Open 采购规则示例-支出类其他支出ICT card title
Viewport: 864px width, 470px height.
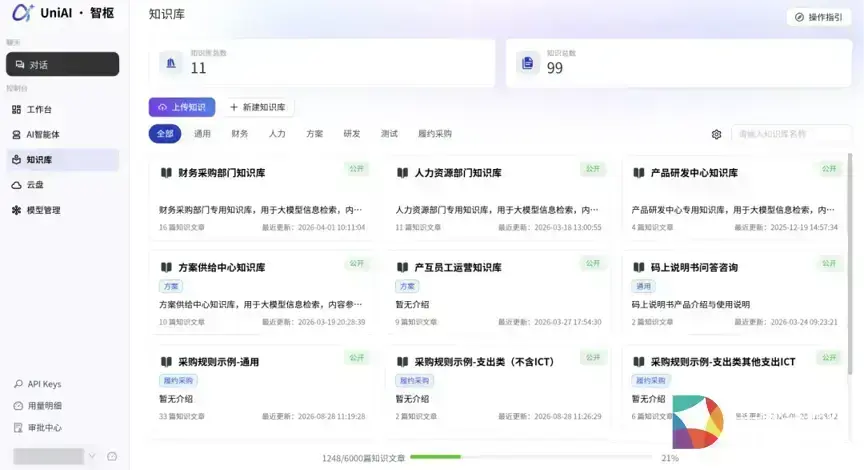click(x=723, y=362)
